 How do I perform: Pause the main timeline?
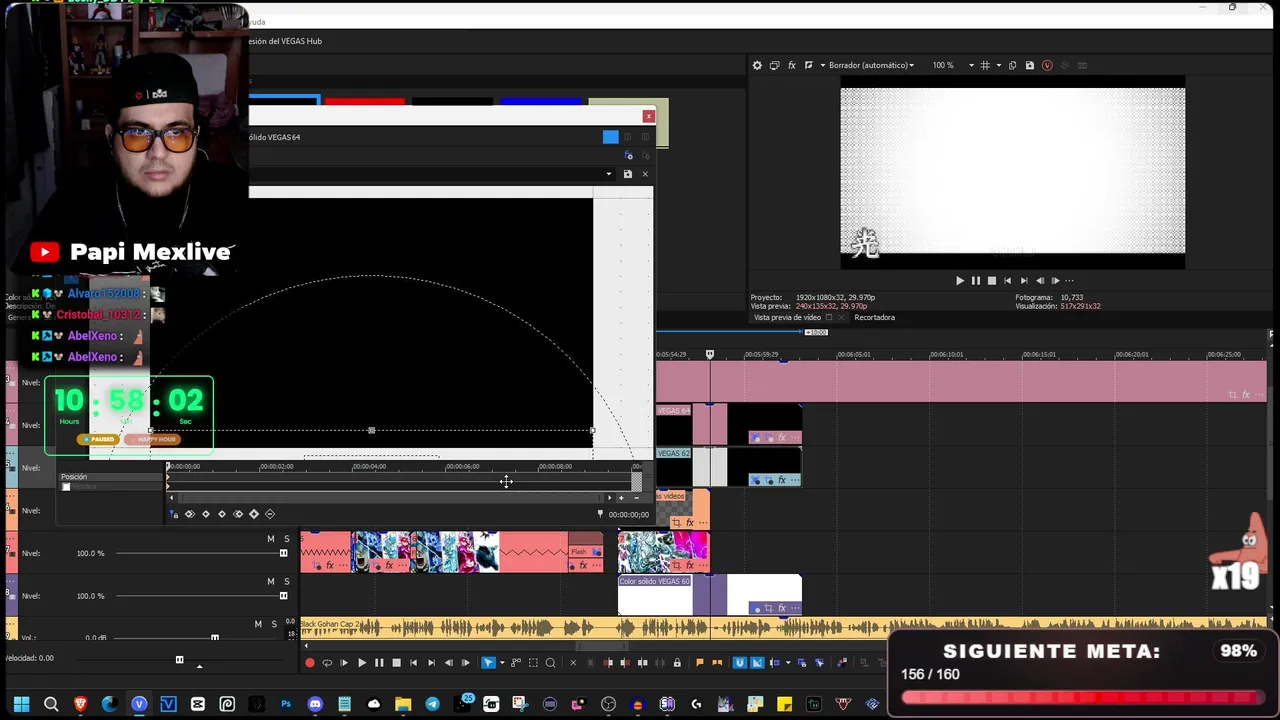pyautogui.click(x=379, y=663)
